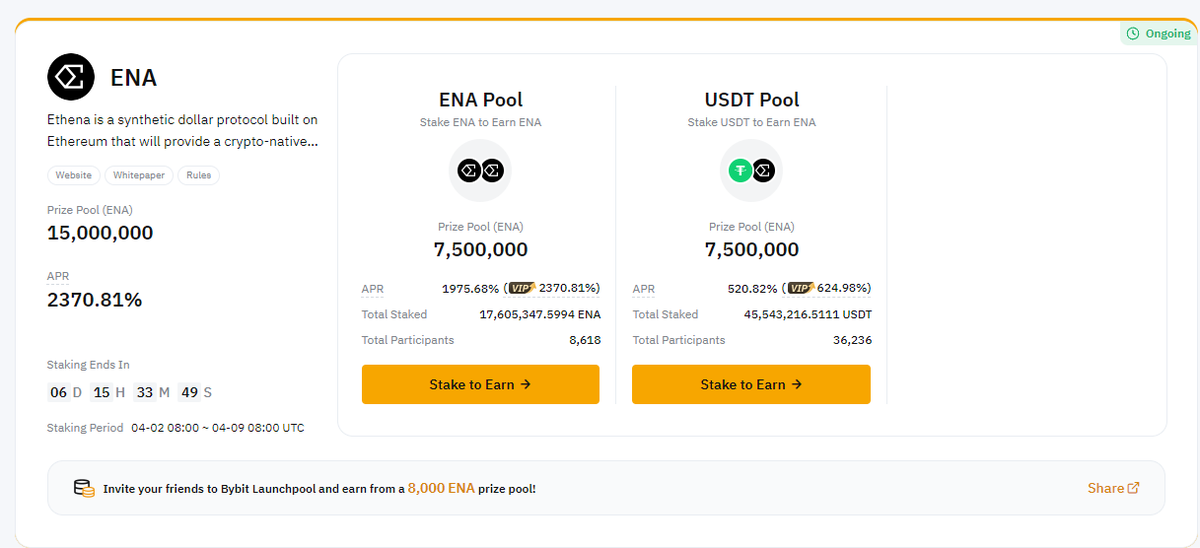Click the Ongoing status badge text
The height and width of the screenshot is (548, 1200).
click(1168, 33)
